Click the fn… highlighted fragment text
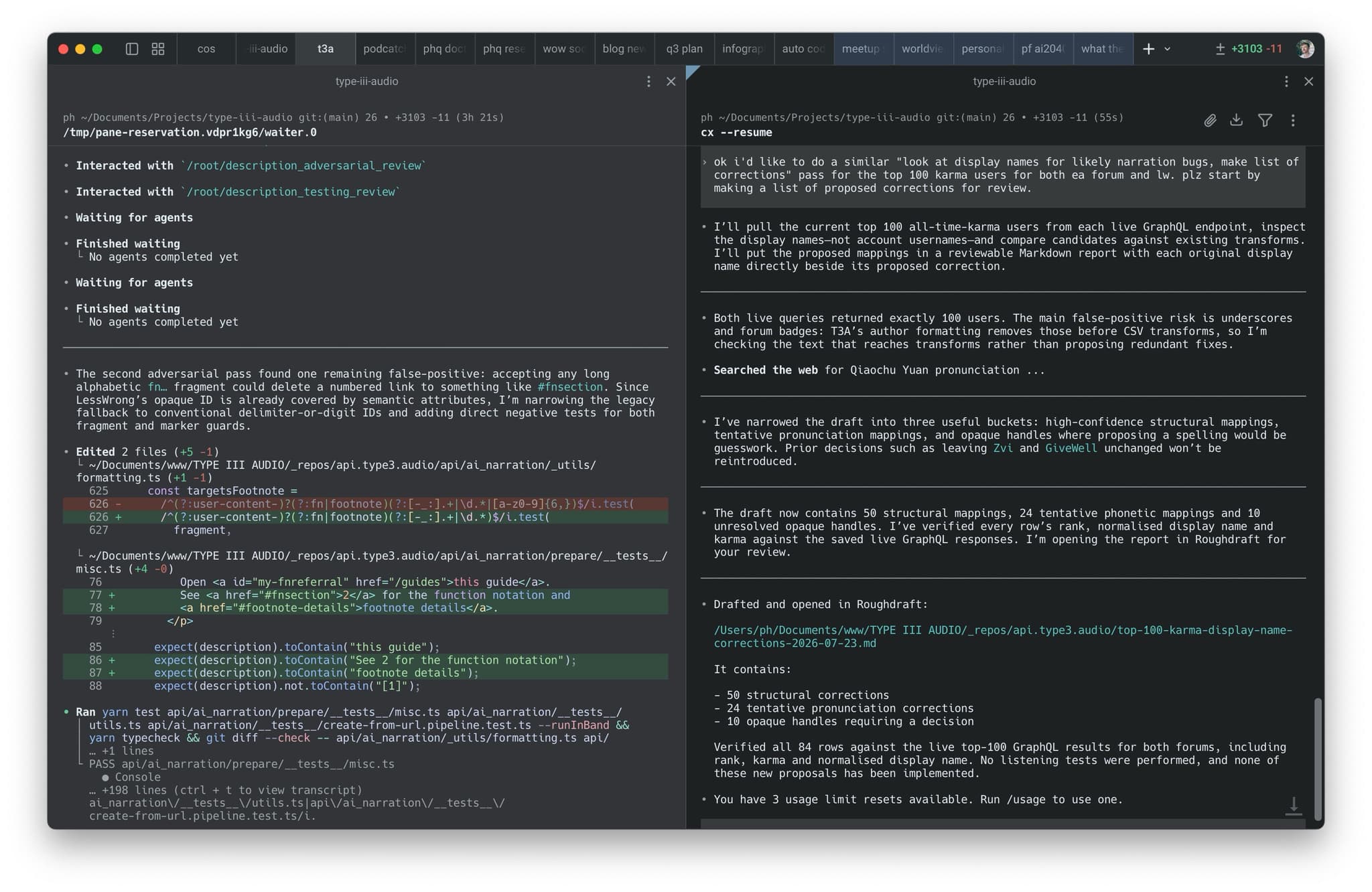 pos(157,387)
